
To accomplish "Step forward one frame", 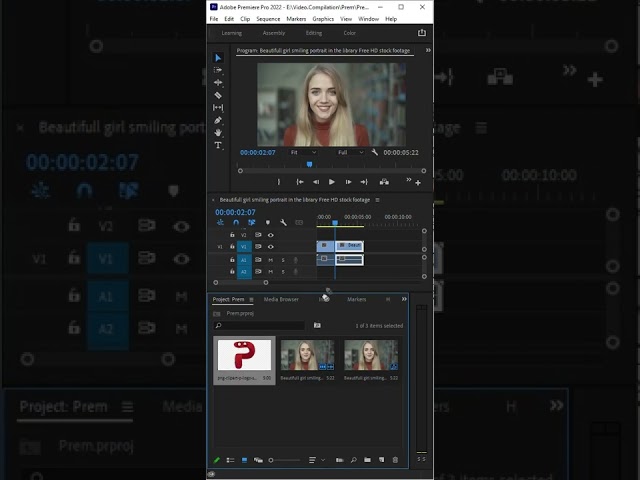I will pos(348,182).
